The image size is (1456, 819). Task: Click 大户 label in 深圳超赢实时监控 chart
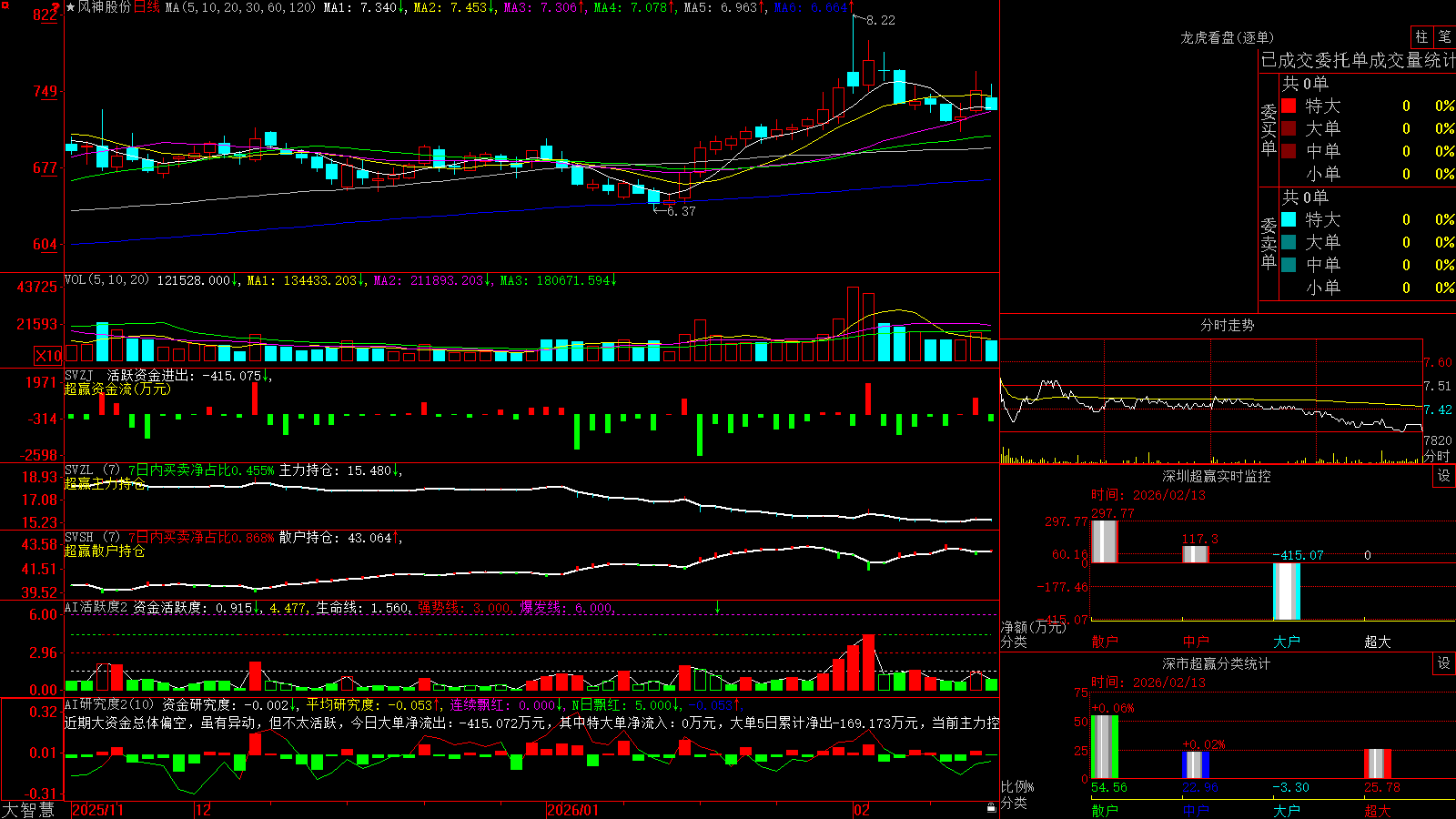coord(1287,642)
